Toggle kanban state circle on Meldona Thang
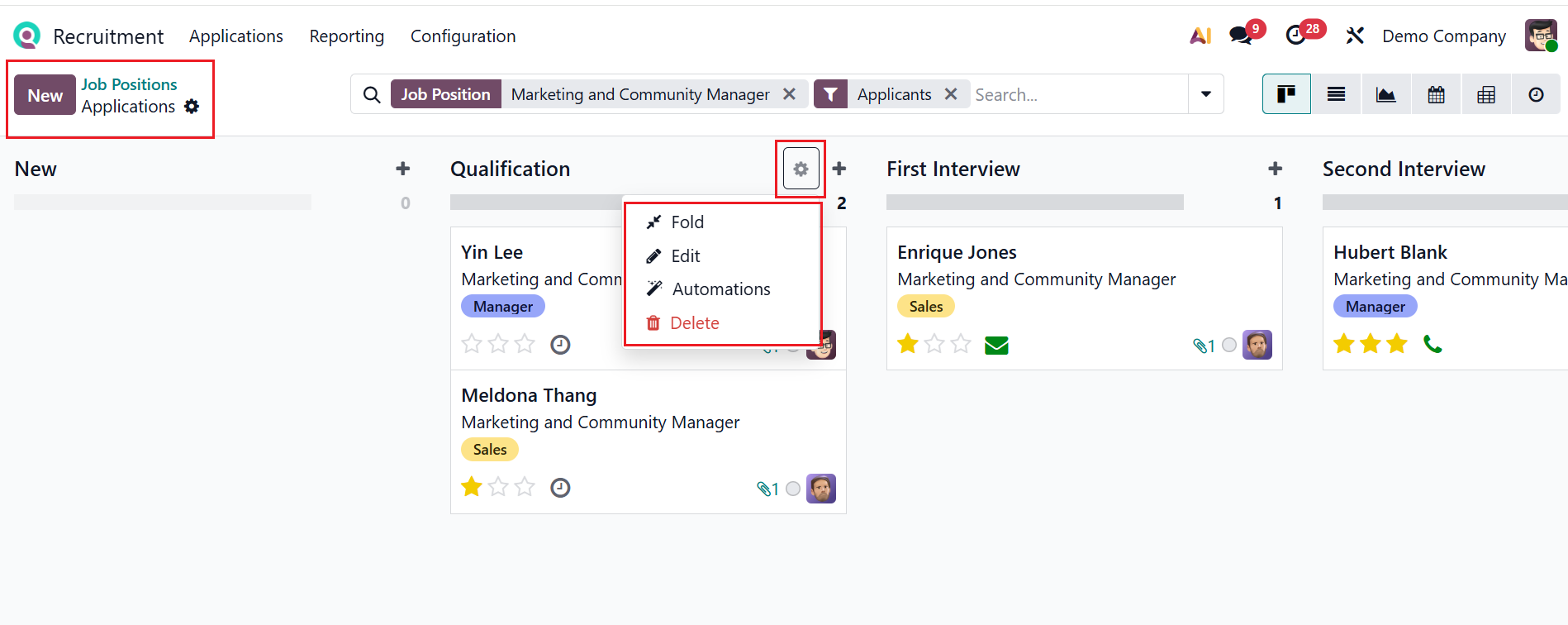 click(793, 489)
